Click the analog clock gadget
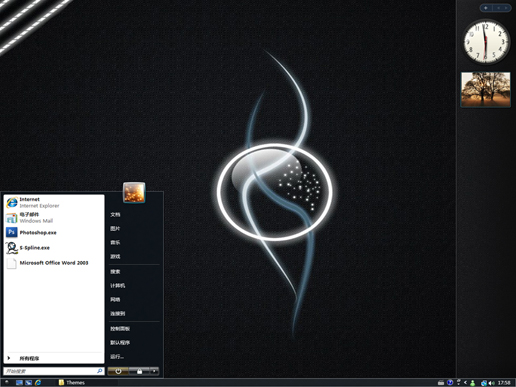516x387 pixels. [486, 42]
